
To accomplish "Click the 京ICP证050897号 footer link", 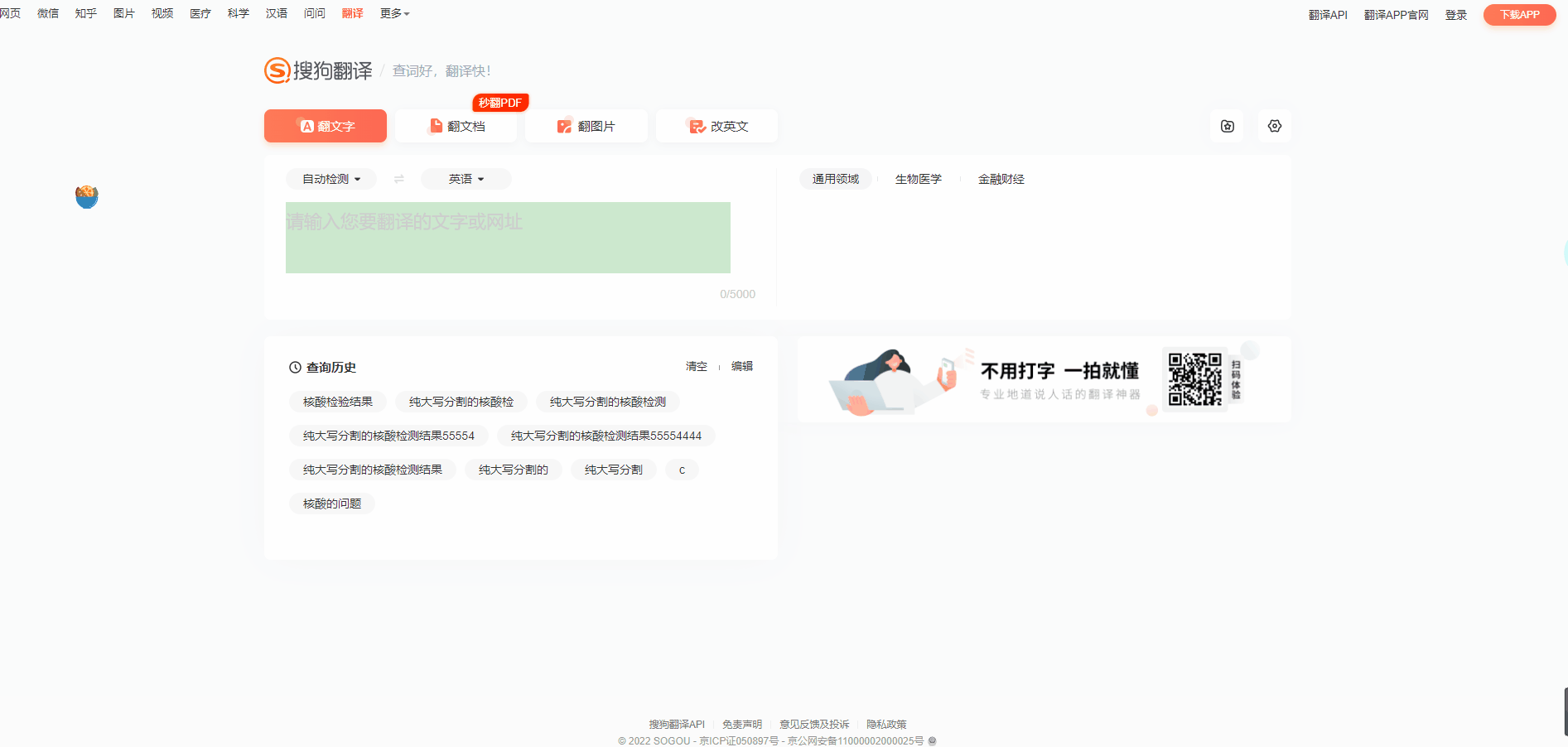I will pyautogui.click(x=739, y=741).
